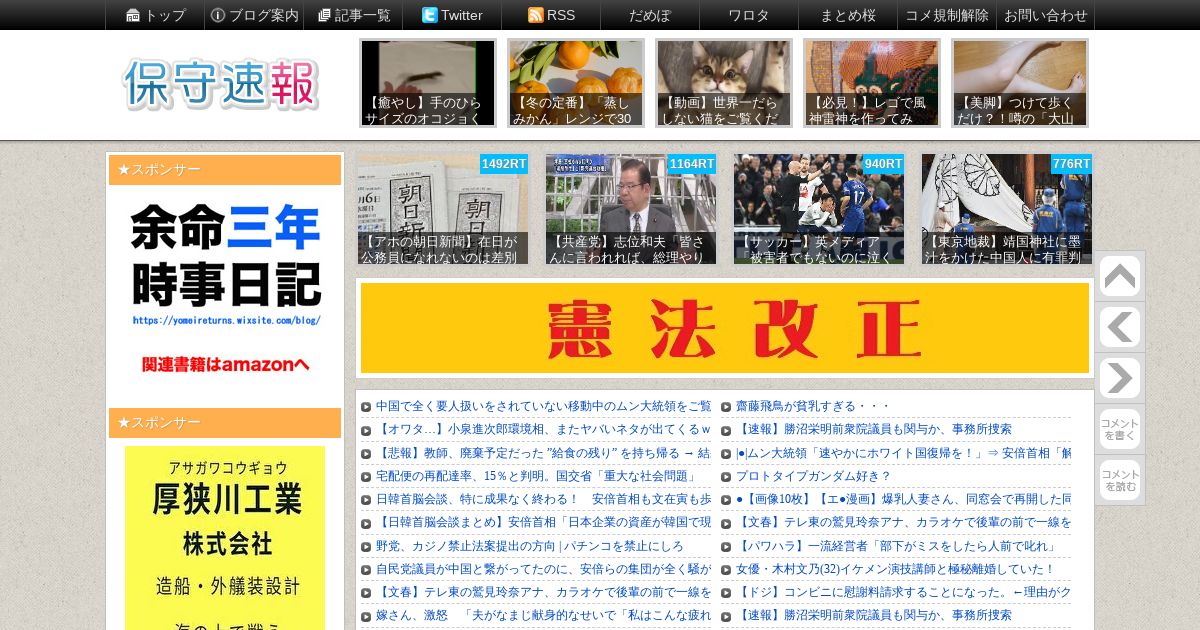Screen dimensions: 1200x630
Task: Click the コメントを書く side button
Action: click(x=1119, y=429)
